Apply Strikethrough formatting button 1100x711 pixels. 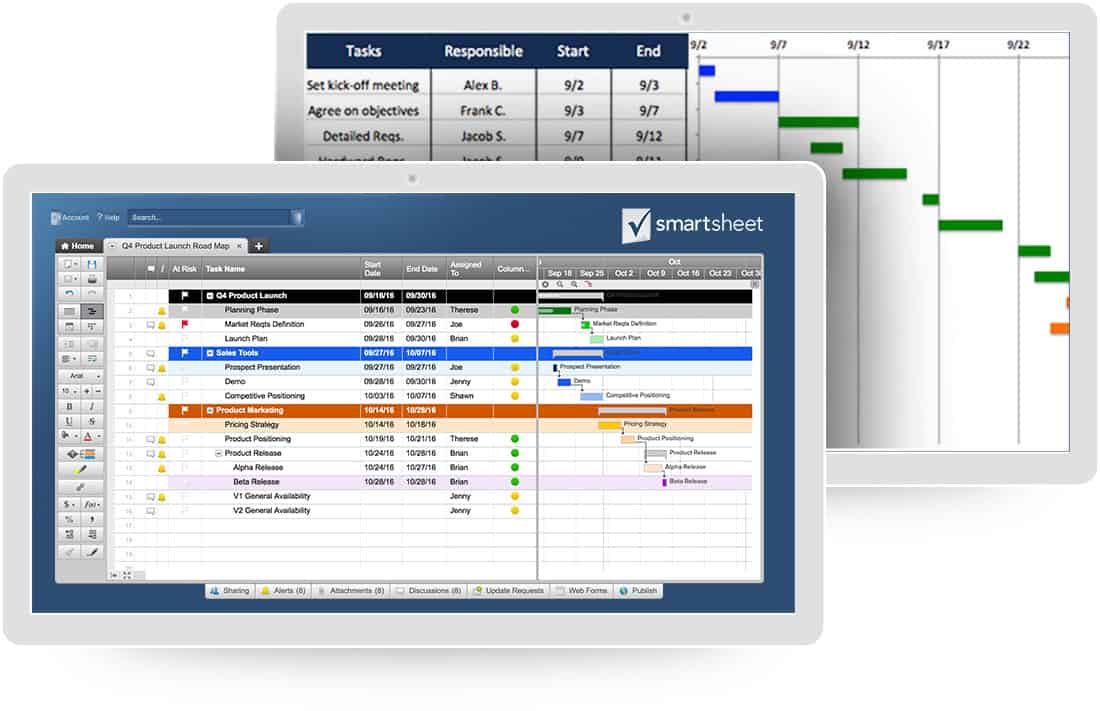(x=92, y=420)
